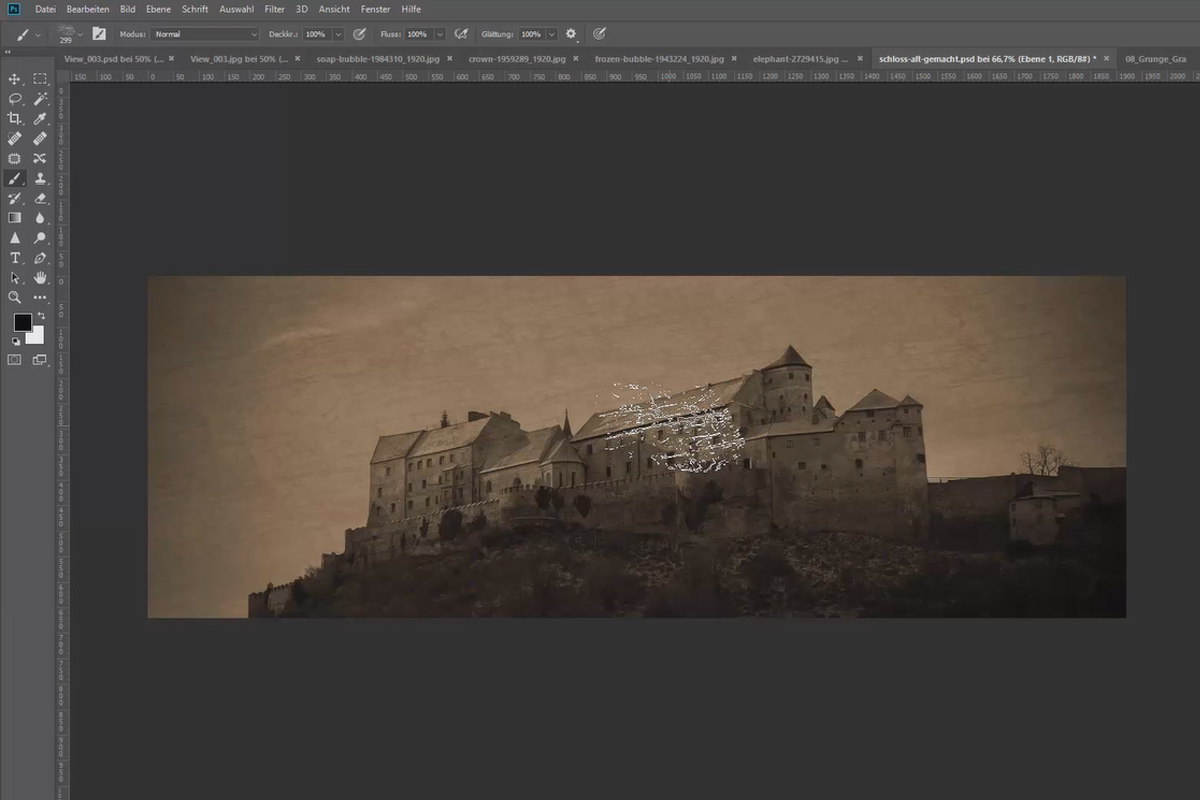The height and width of the screenshot is (800, 1200).
Task: Expand the brush preset picker arrow
Action: coord(80,34)
